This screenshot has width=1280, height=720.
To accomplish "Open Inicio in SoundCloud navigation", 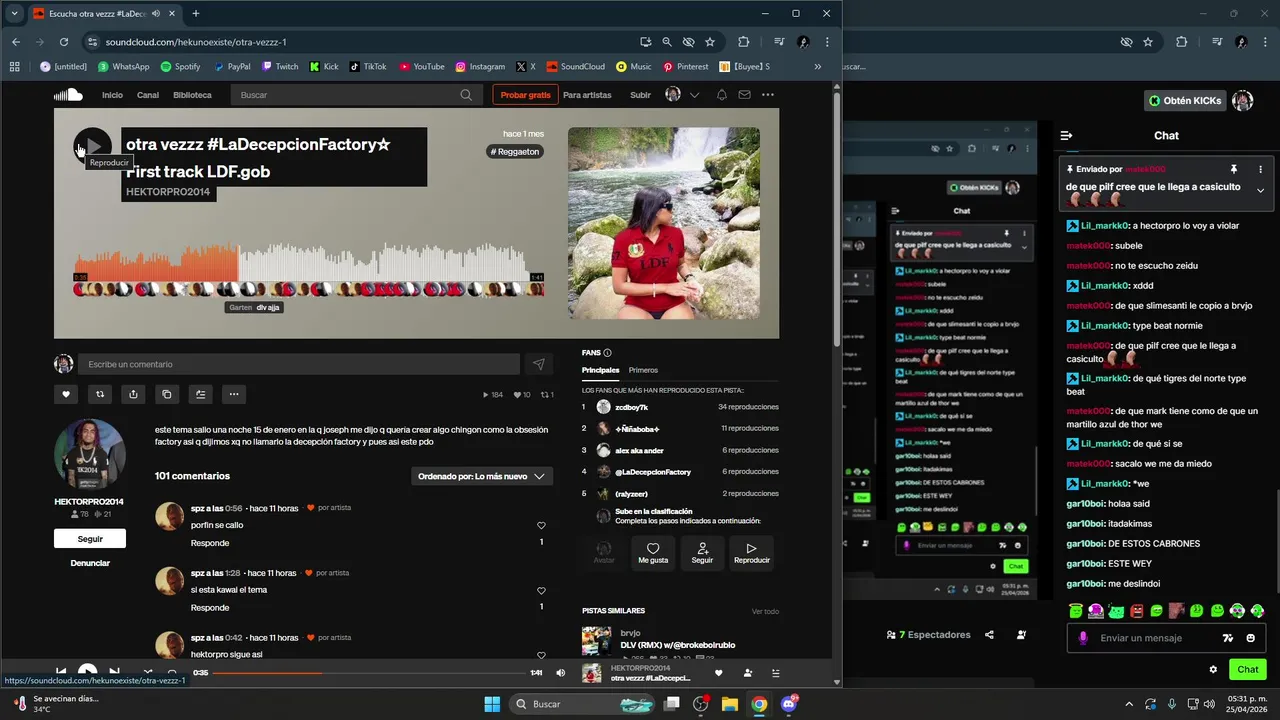I will [x=112, y=95].
